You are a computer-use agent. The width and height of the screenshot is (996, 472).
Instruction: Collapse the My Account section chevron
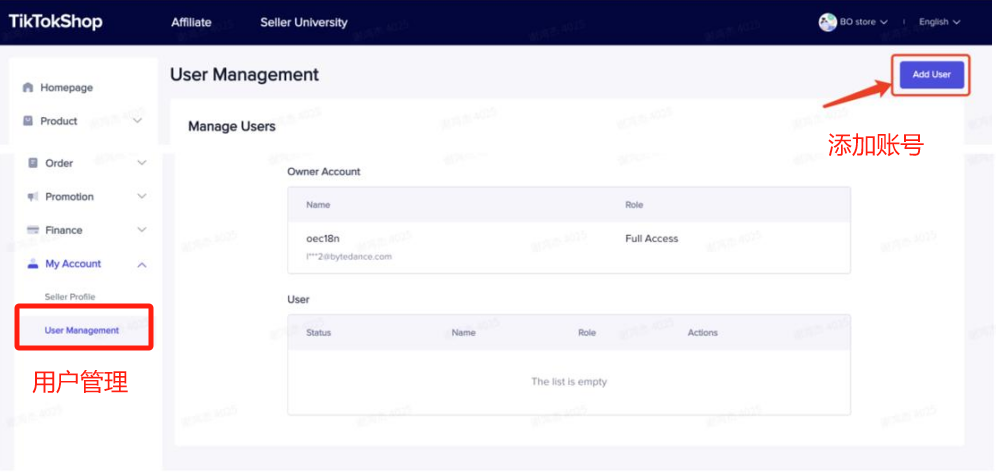coord(141,264)
